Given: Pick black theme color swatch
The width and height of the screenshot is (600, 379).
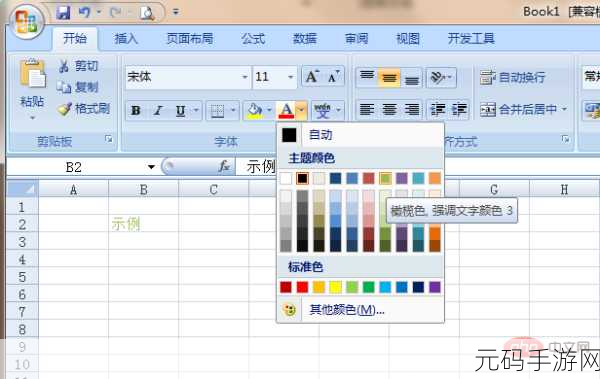Looking at the screenshot, I should pos(302,178).
